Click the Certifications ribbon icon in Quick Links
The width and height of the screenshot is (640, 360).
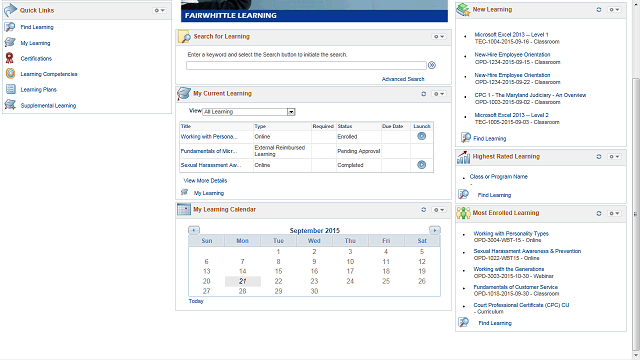click(9, 58)
